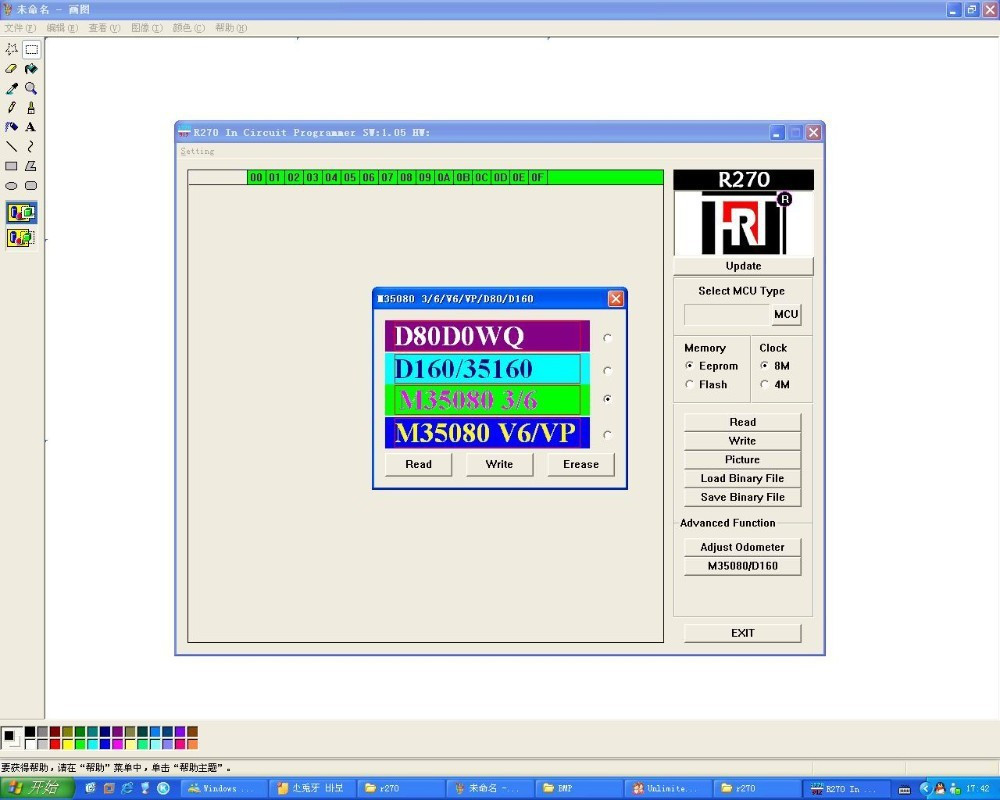The image size is (1000, 800).
Task: Select the Free-Form Select tool in Paint
Action: (x=11, y=49)
